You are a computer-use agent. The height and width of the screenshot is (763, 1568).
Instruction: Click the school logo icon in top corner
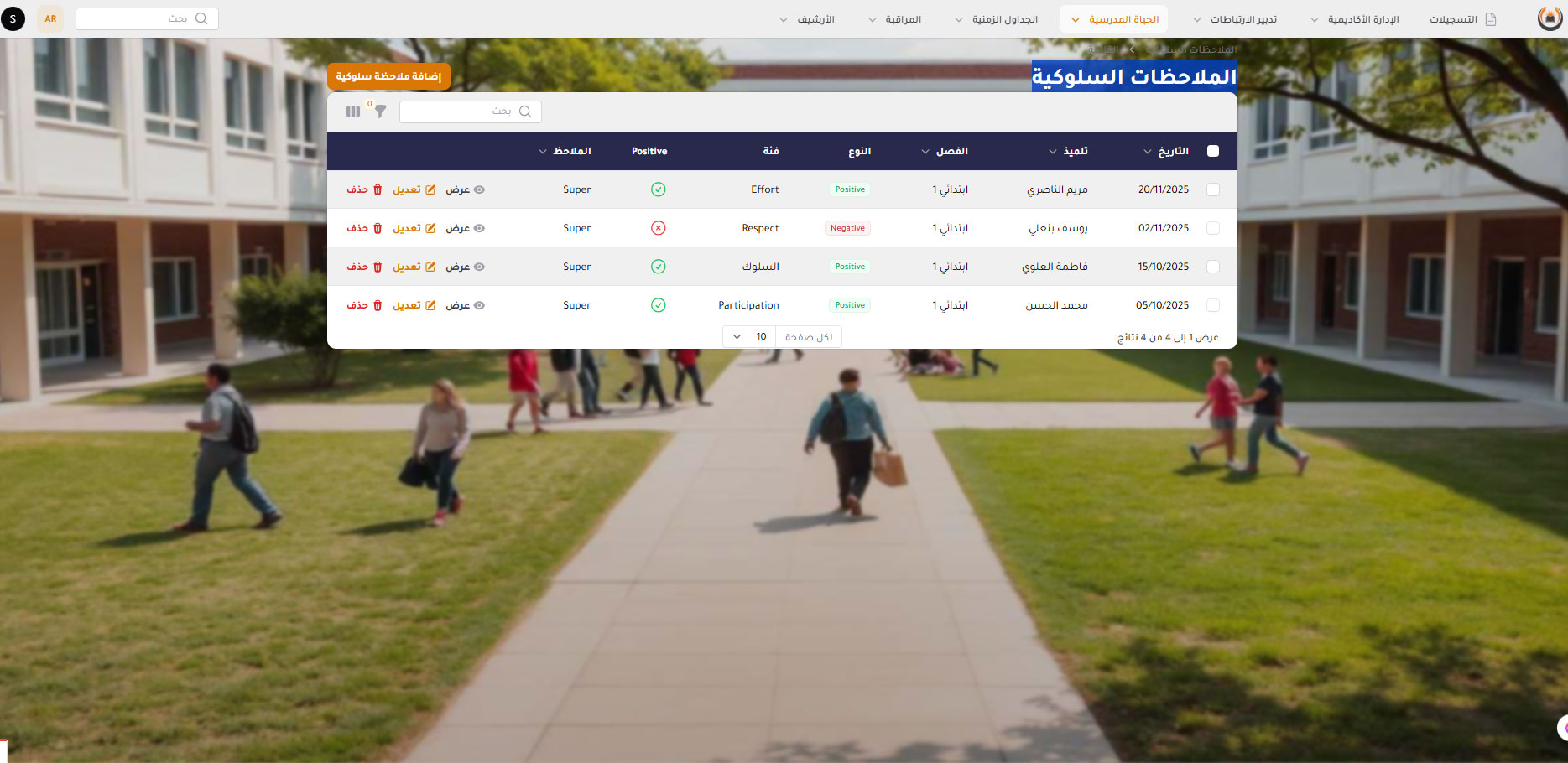coord(1549,18)
